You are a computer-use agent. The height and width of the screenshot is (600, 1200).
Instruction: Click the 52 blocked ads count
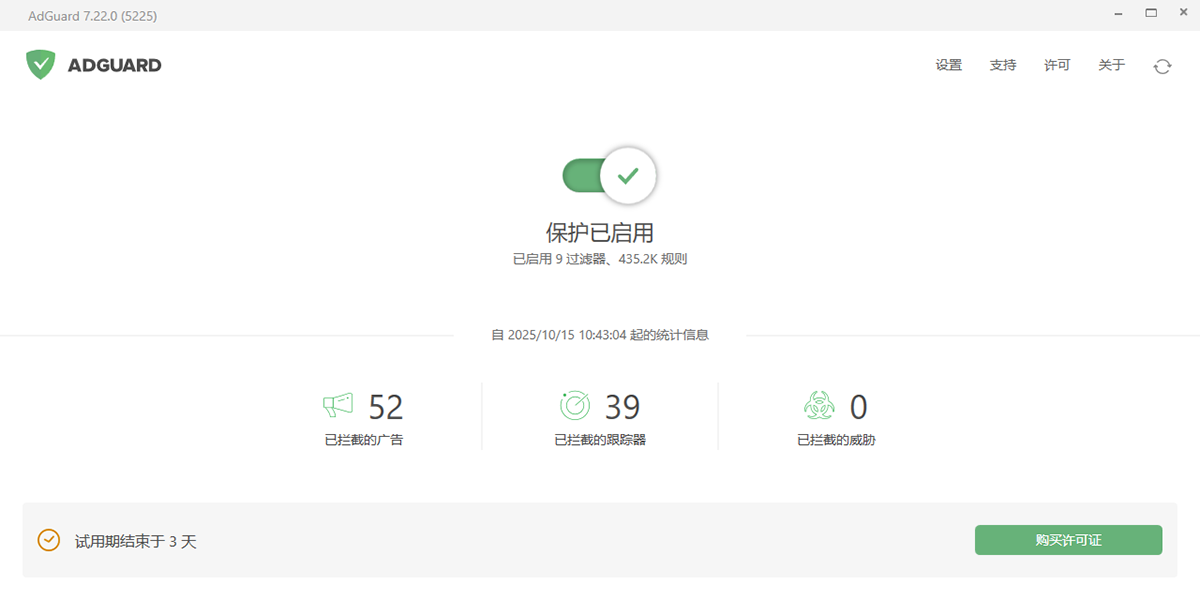[386, 407]
